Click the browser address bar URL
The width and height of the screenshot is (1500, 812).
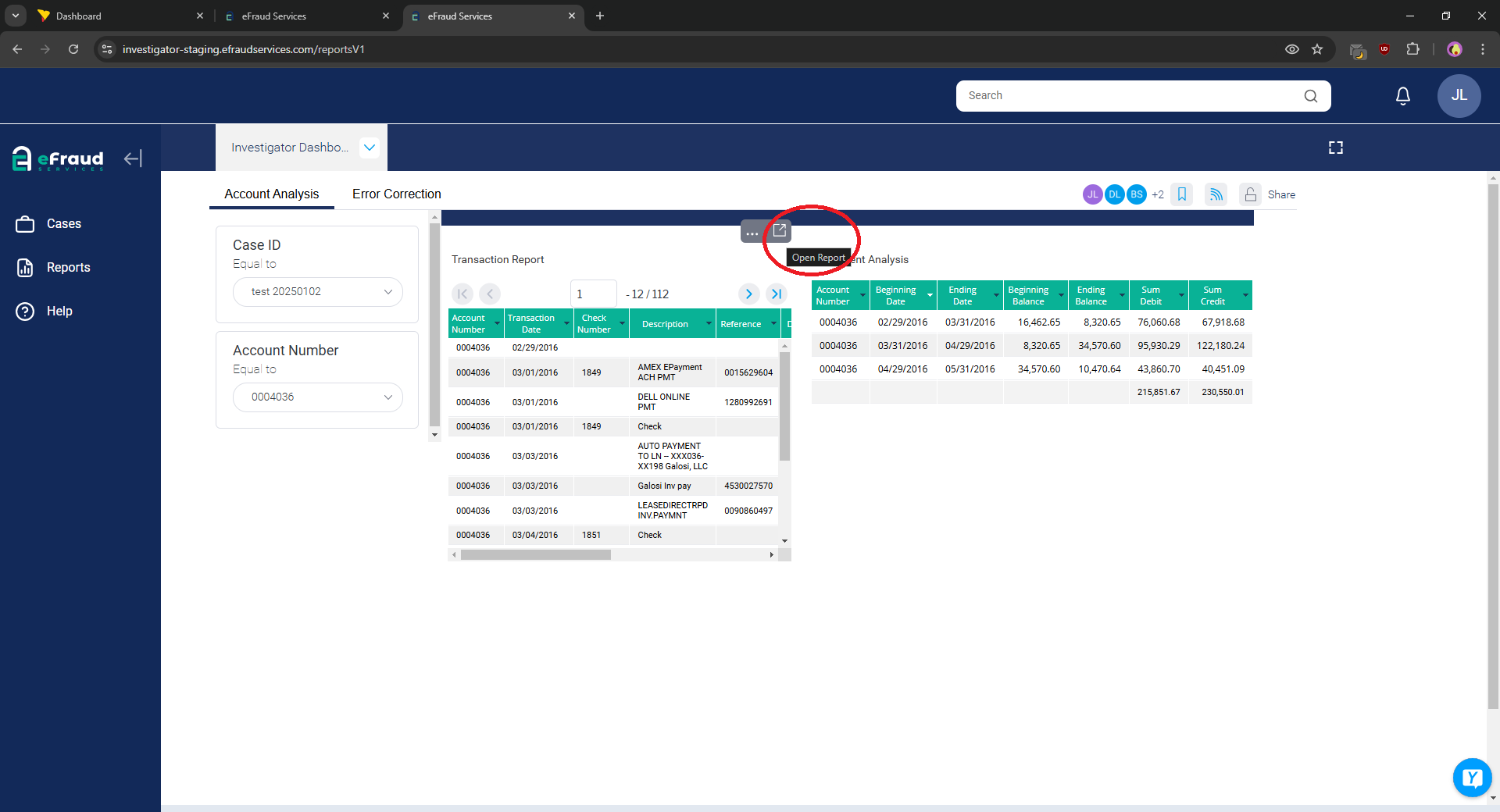coord(244,49)
